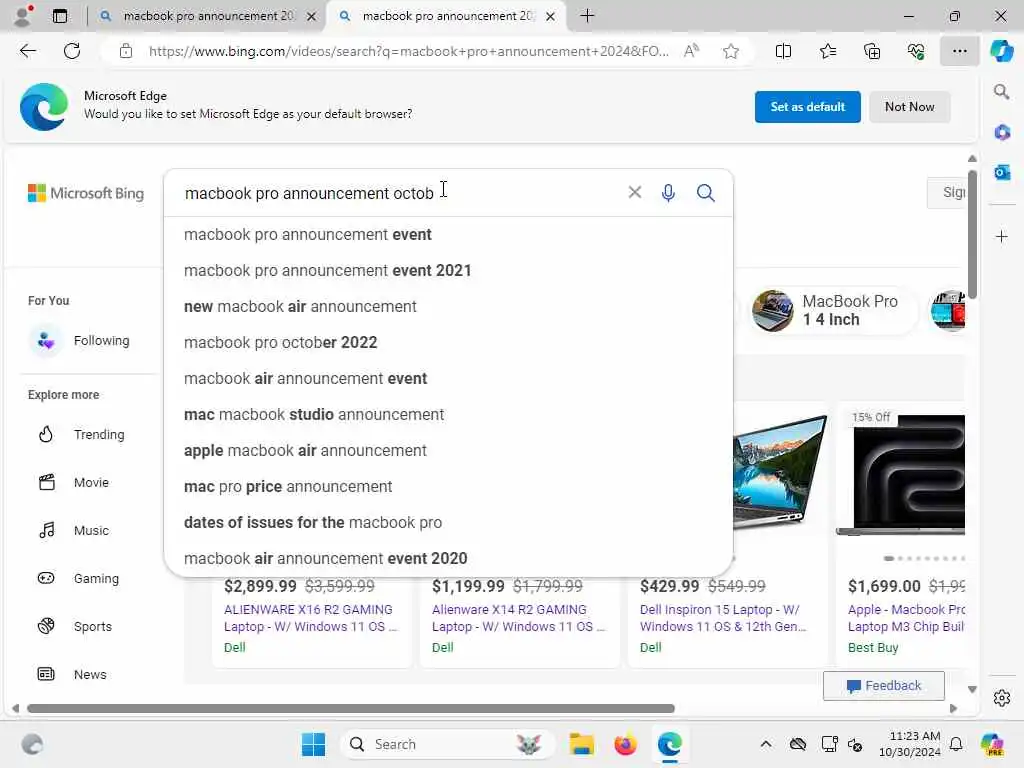
Task: Open the Alienware X16 R2 Gaming Laptop link
Action: (x=310, y=618)
